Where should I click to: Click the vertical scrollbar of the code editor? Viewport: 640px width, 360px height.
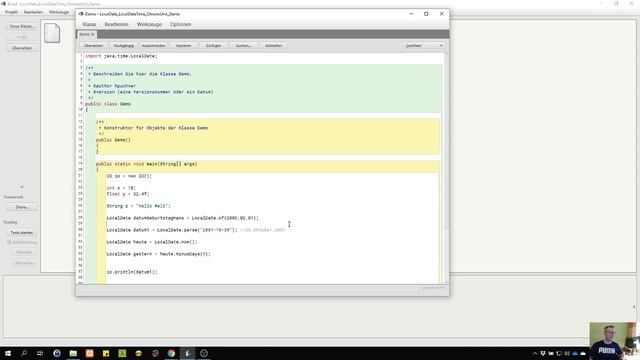(446, 167)
